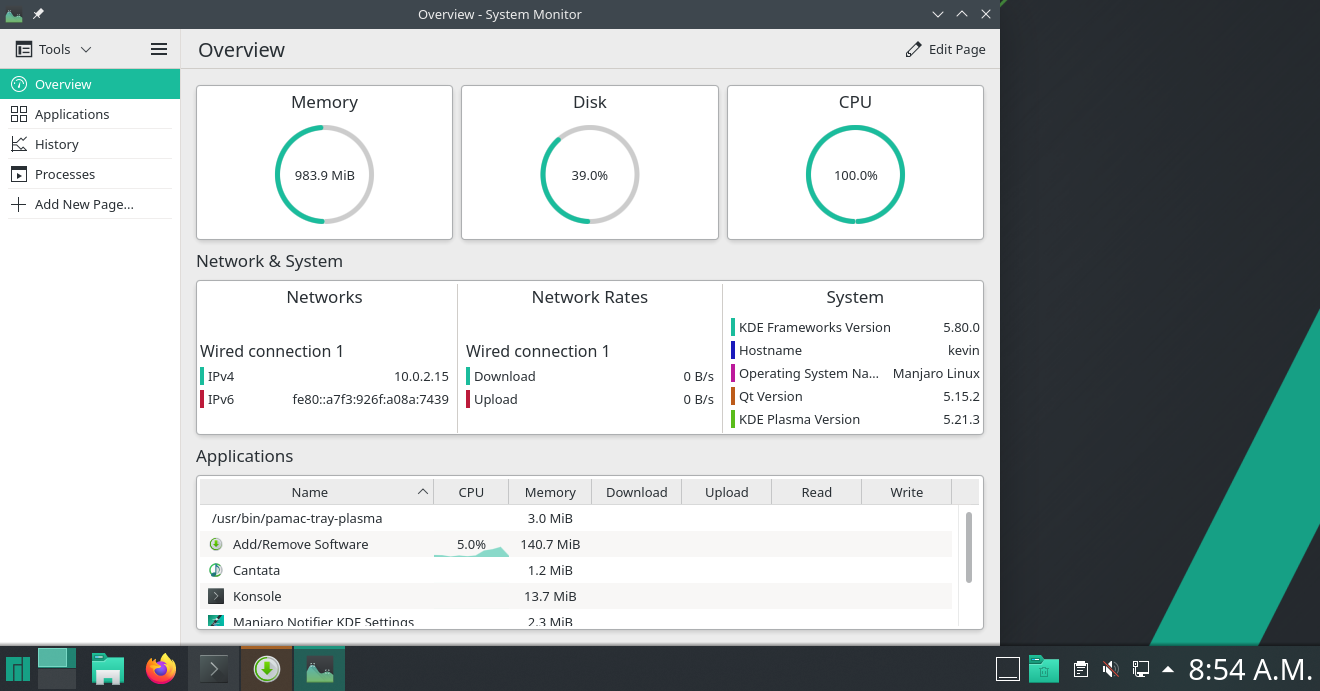Click the Upload rate 0 B/s value
This screenshot has height=691, width=1320.
click(698, 399)
